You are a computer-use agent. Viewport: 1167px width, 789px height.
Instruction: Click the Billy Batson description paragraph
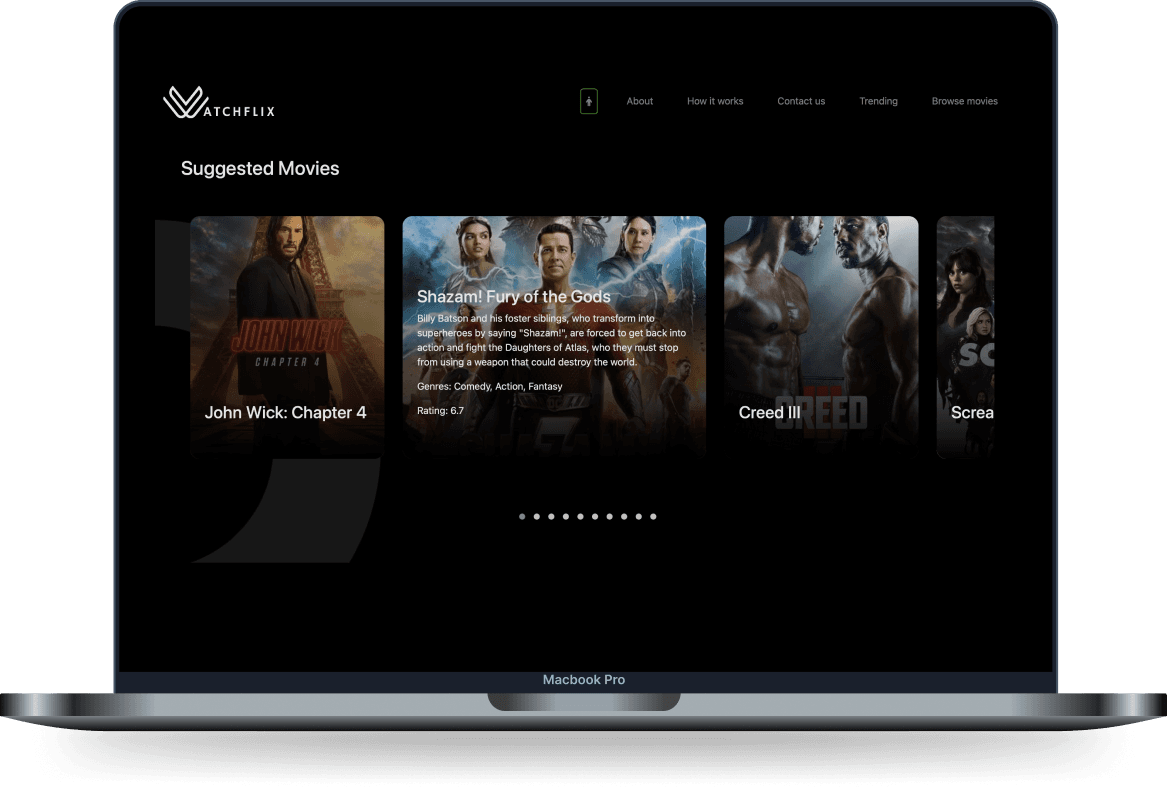coord(551,340)
